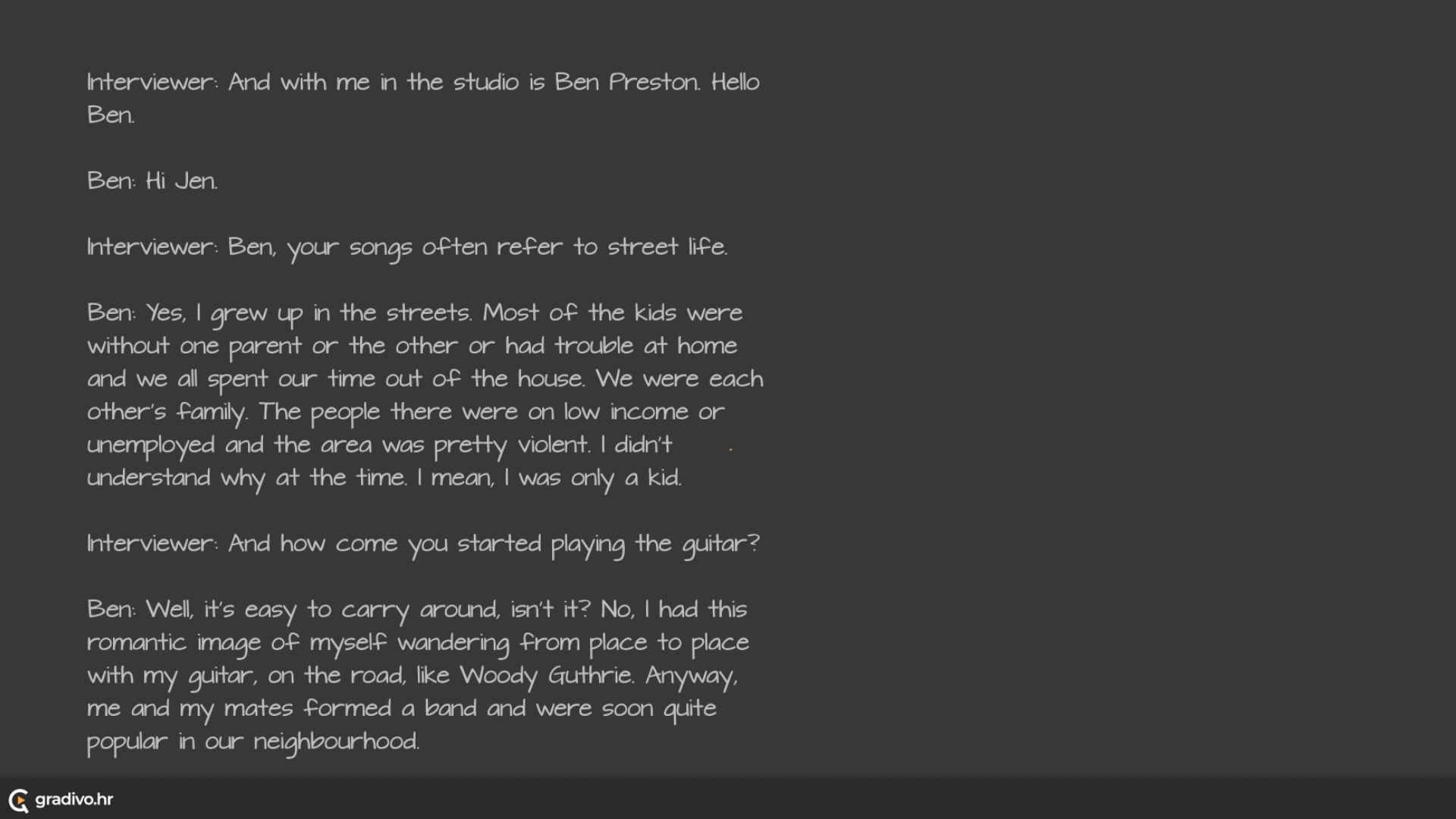Screen dimensions: 1456x819
Task: Click the first "Interviewer:" speaker label
Action: [x=152, y=82]
